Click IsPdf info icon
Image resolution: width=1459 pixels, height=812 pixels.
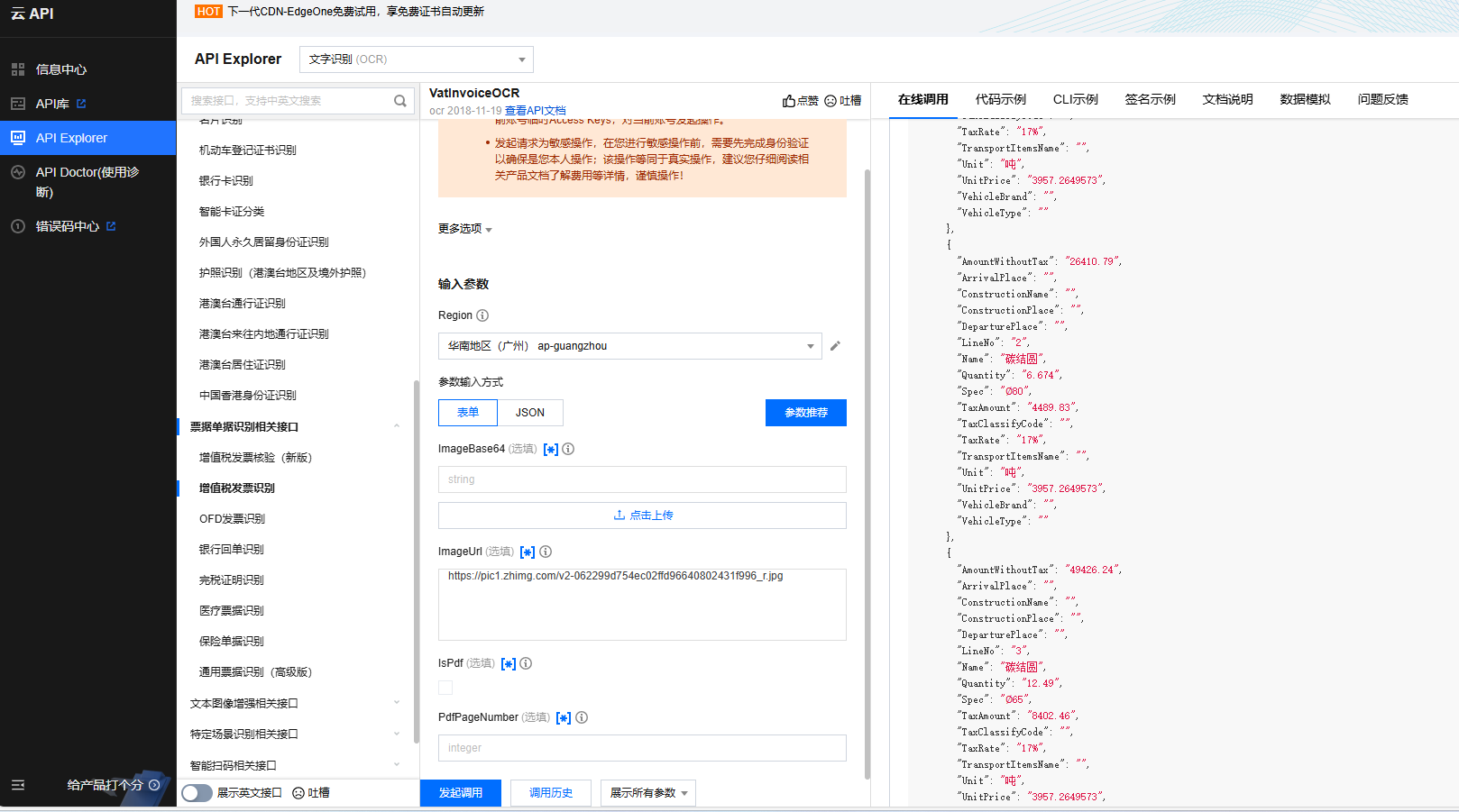tap(526, 663)
